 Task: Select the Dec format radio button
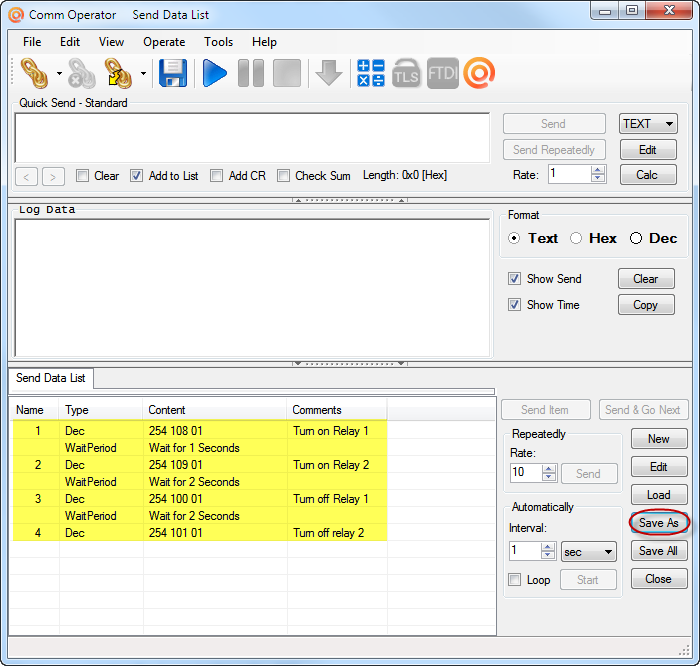tap(636, 238)
